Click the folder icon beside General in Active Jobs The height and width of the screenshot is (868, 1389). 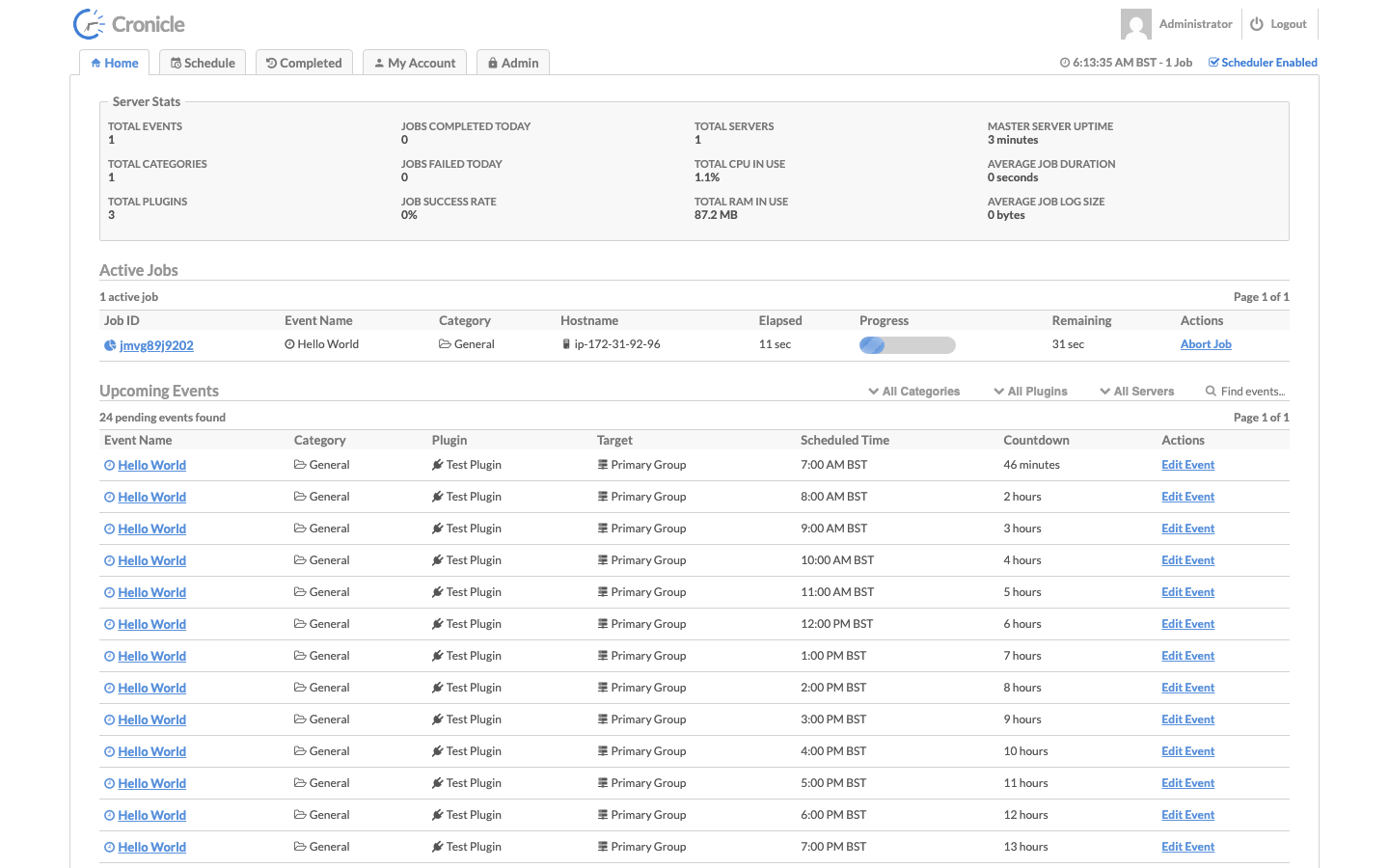(445, 344)
